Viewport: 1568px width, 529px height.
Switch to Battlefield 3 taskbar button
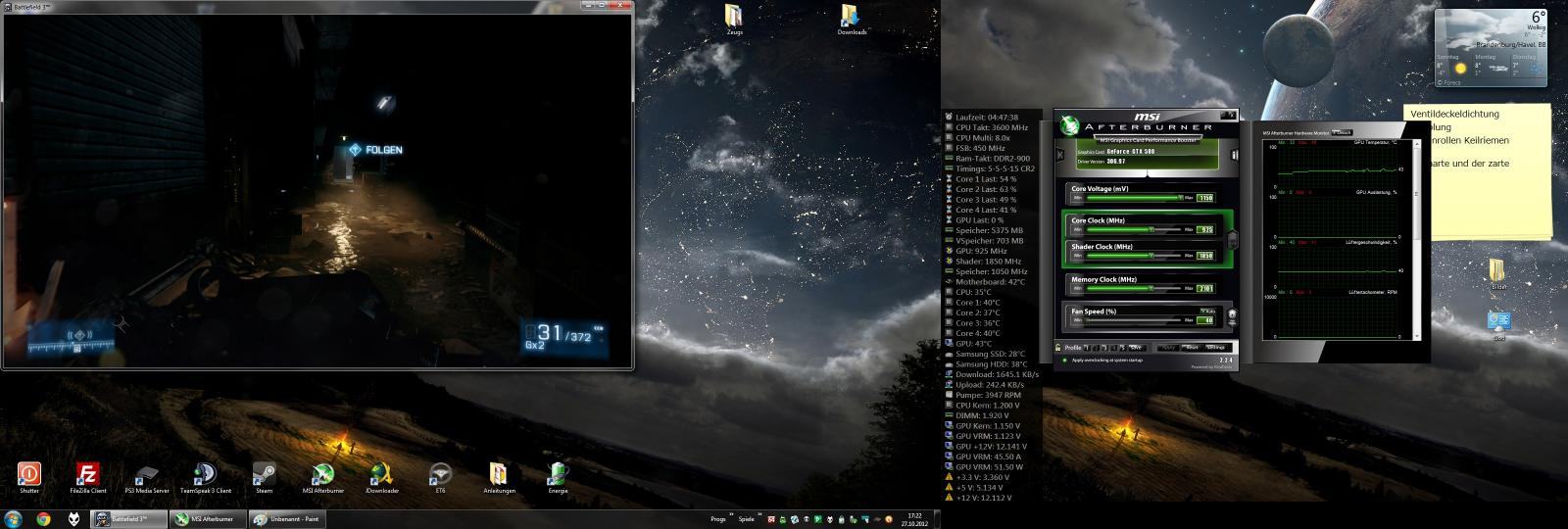(128, 518)
